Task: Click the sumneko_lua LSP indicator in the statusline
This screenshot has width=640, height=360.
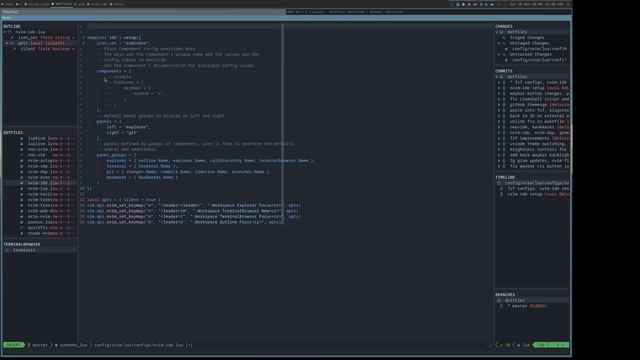Action: pyautogui.click(x=72, y=345)
